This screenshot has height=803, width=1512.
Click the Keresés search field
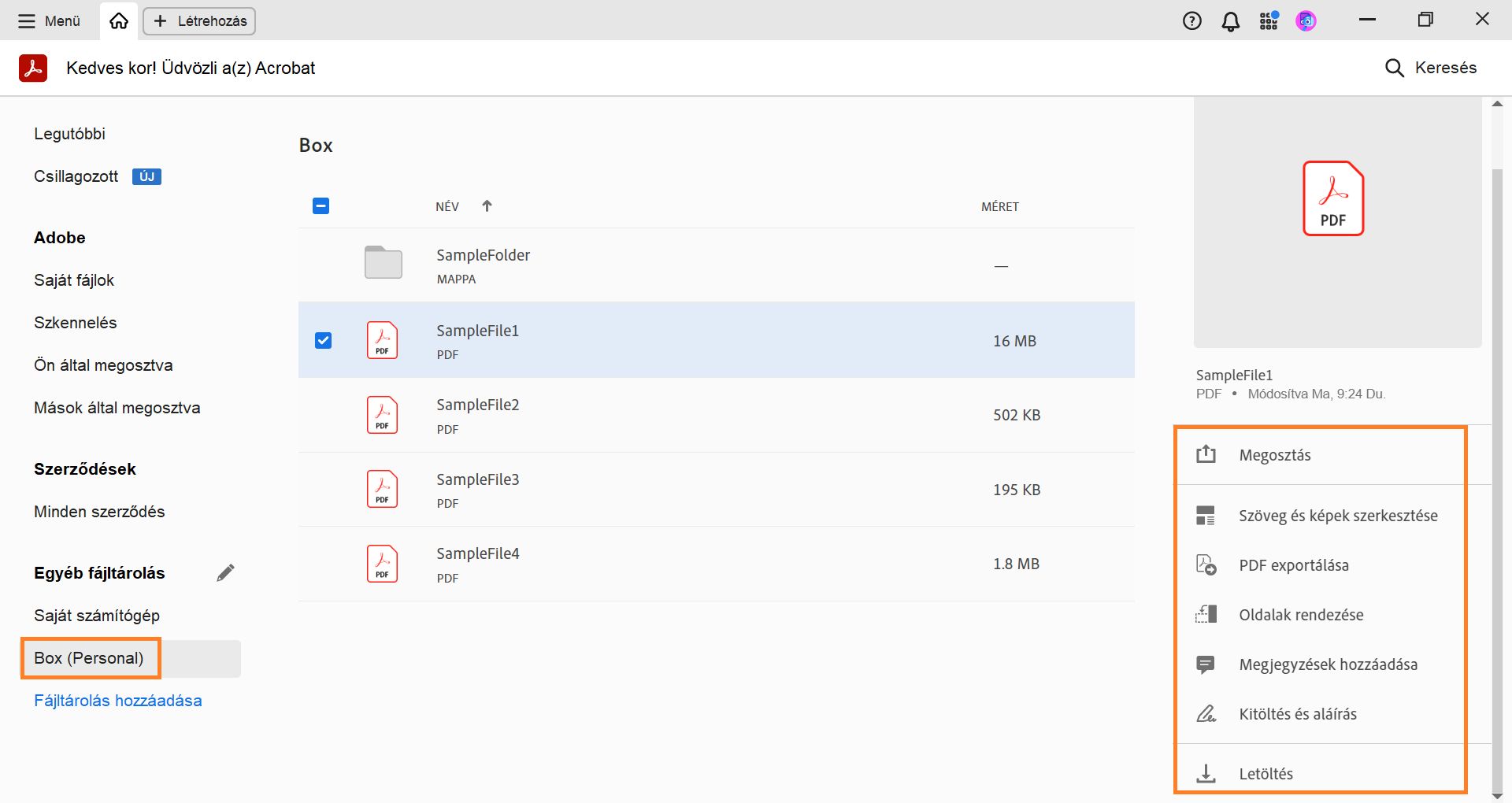pyautogui.click(x=1431, y=68)
